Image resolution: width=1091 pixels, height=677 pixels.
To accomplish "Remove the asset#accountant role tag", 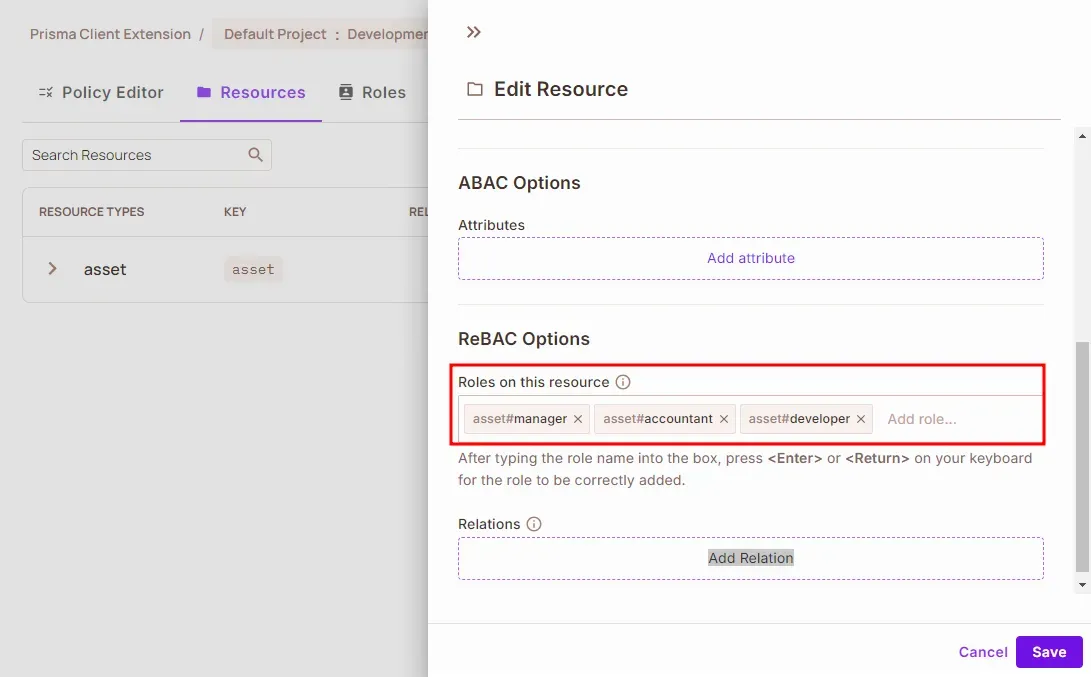I will (x=724, y=419).
